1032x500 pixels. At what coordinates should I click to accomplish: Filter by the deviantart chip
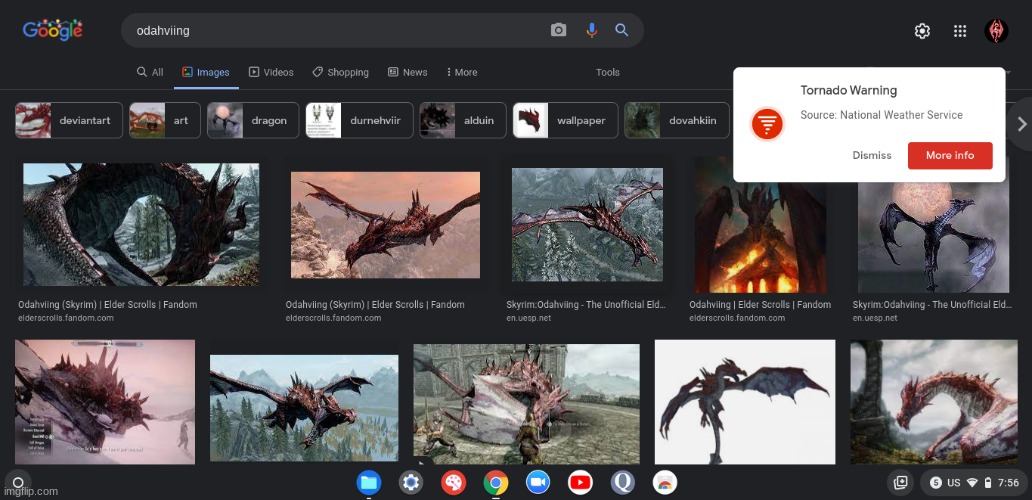(68, 120)
